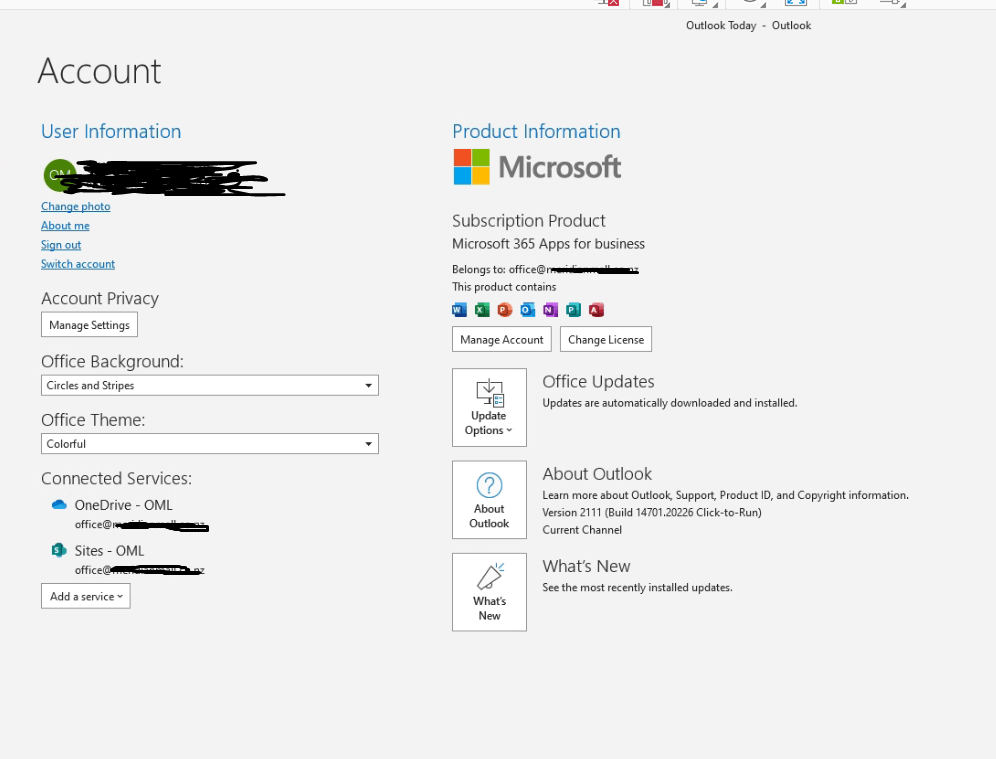Viewport: 996px width, 759px height.
Task: Click the Excel app icon
Action: 482,310
